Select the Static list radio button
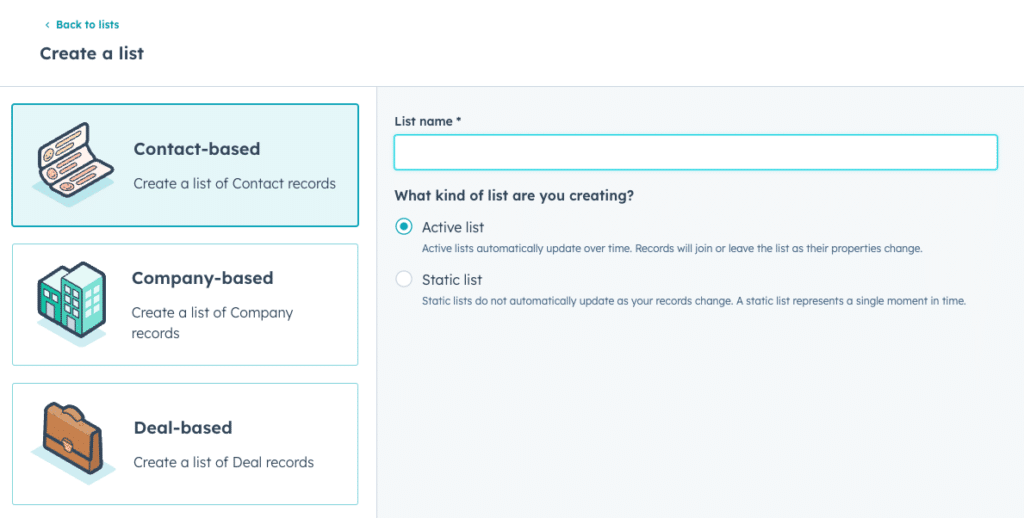The width and height of the screenshot is (1024, 518). coord(404,280)
